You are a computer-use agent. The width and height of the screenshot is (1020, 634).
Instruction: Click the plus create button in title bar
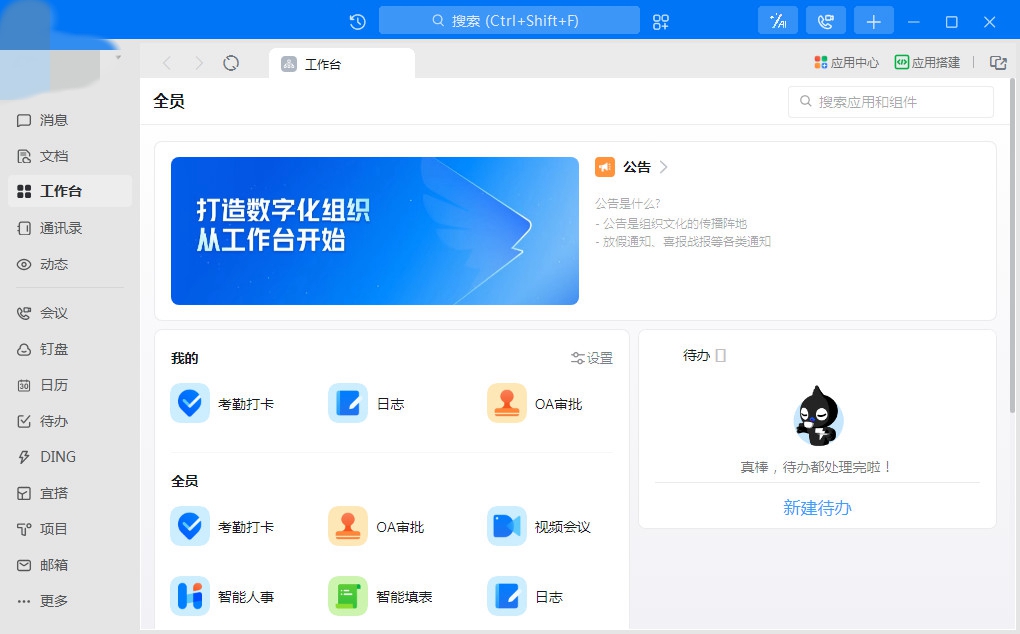click(x=874, y=21)
